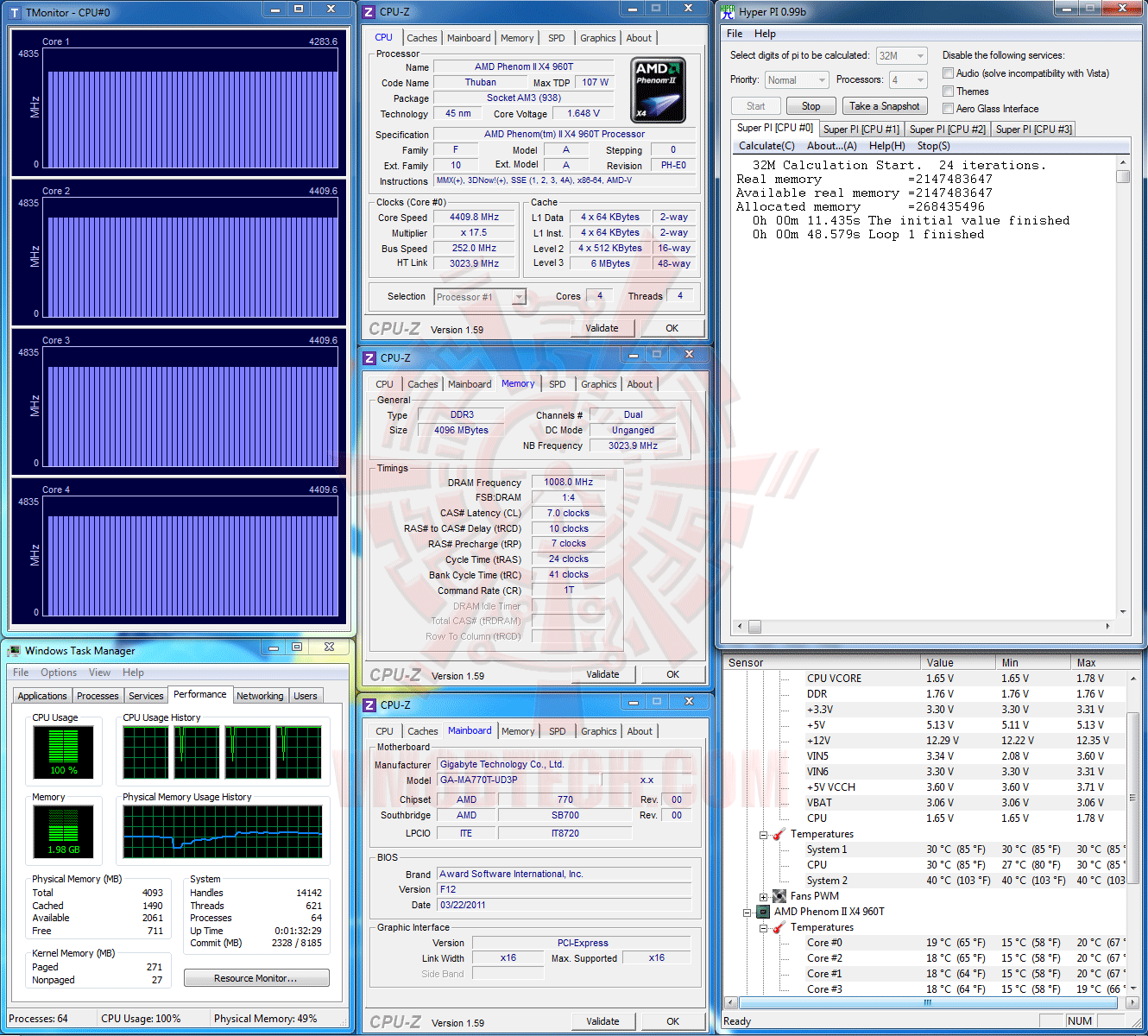Tick the Themes checkbox in Hyper PI

(x=949, y=91)
